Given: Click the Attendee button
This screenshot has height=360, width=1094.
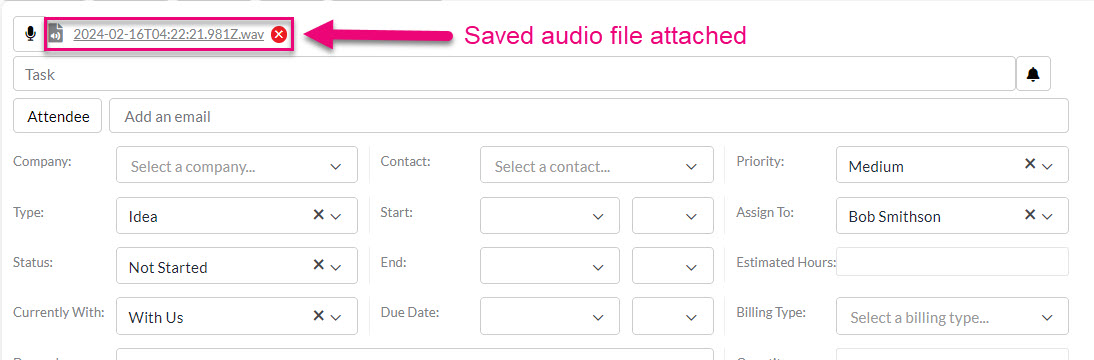Looking at the screenshot, I should point(58,116).
